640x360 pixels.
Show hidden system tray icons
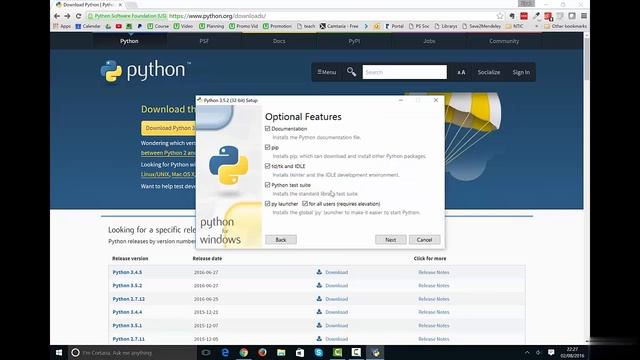(x=527, y=353)
